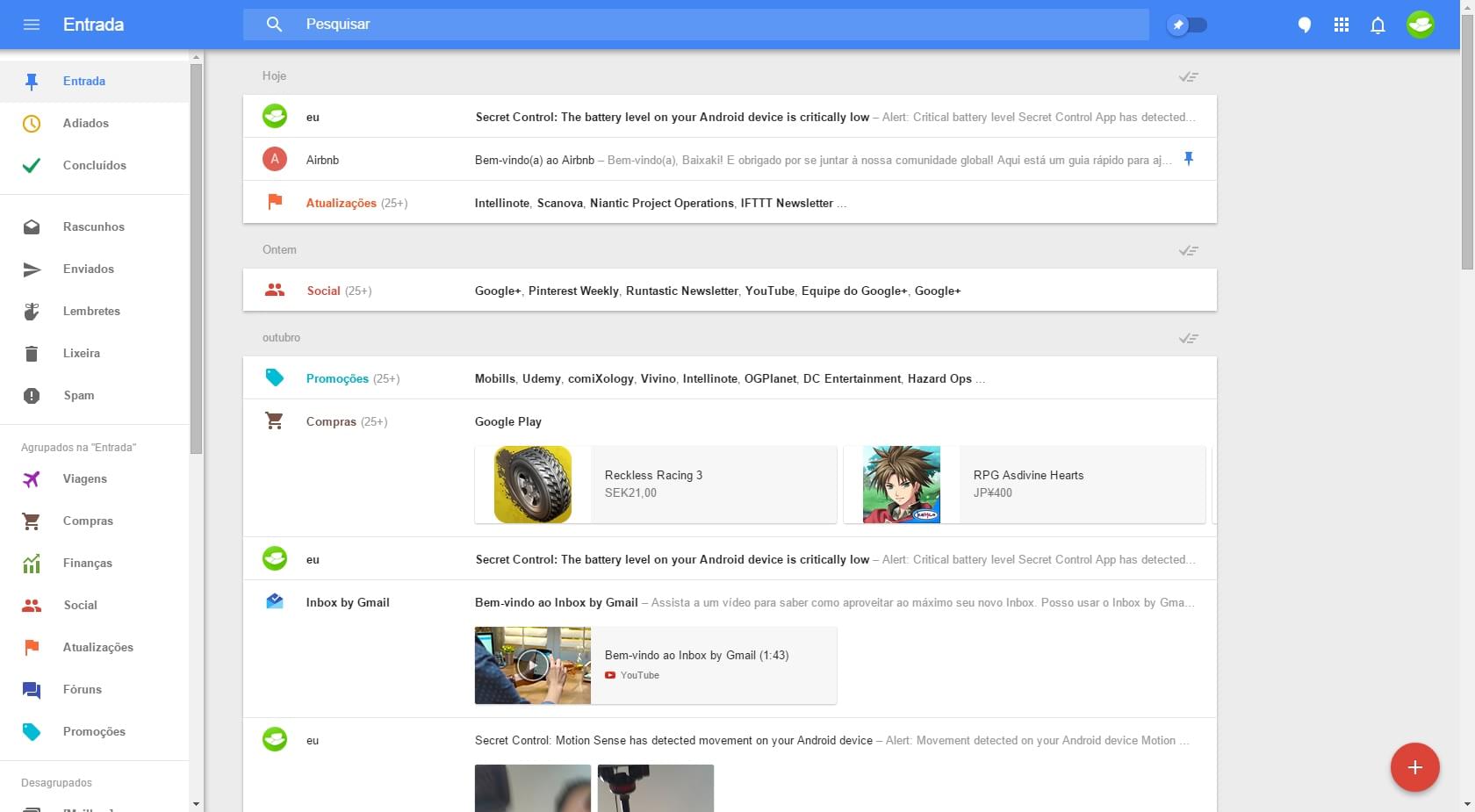Mark all outubro items as done
Screen dimensions: 1475x812
(x=1189, y=339)
